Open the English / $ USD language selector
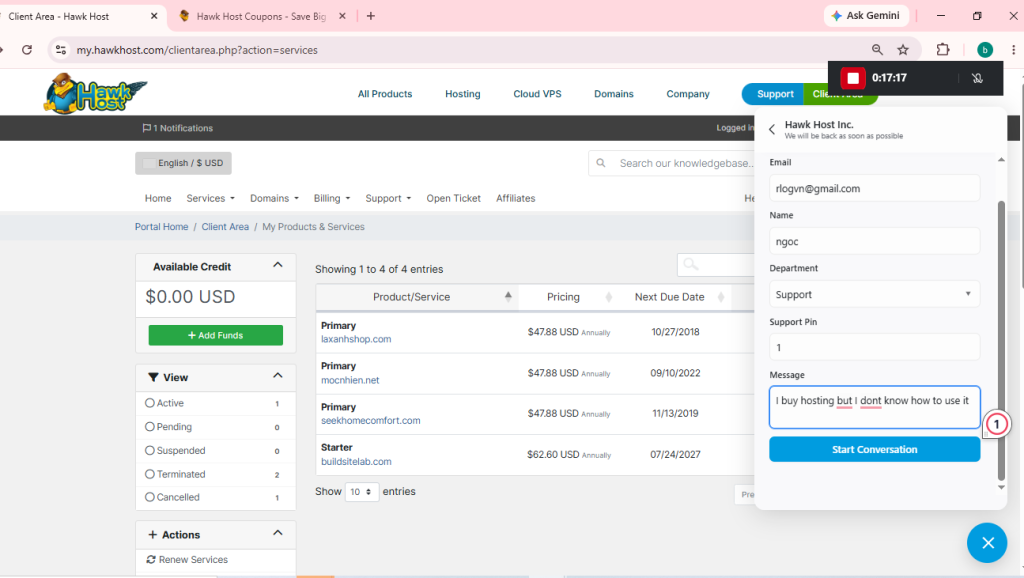This screenshot has height=578, width=1024. point(184,163)
